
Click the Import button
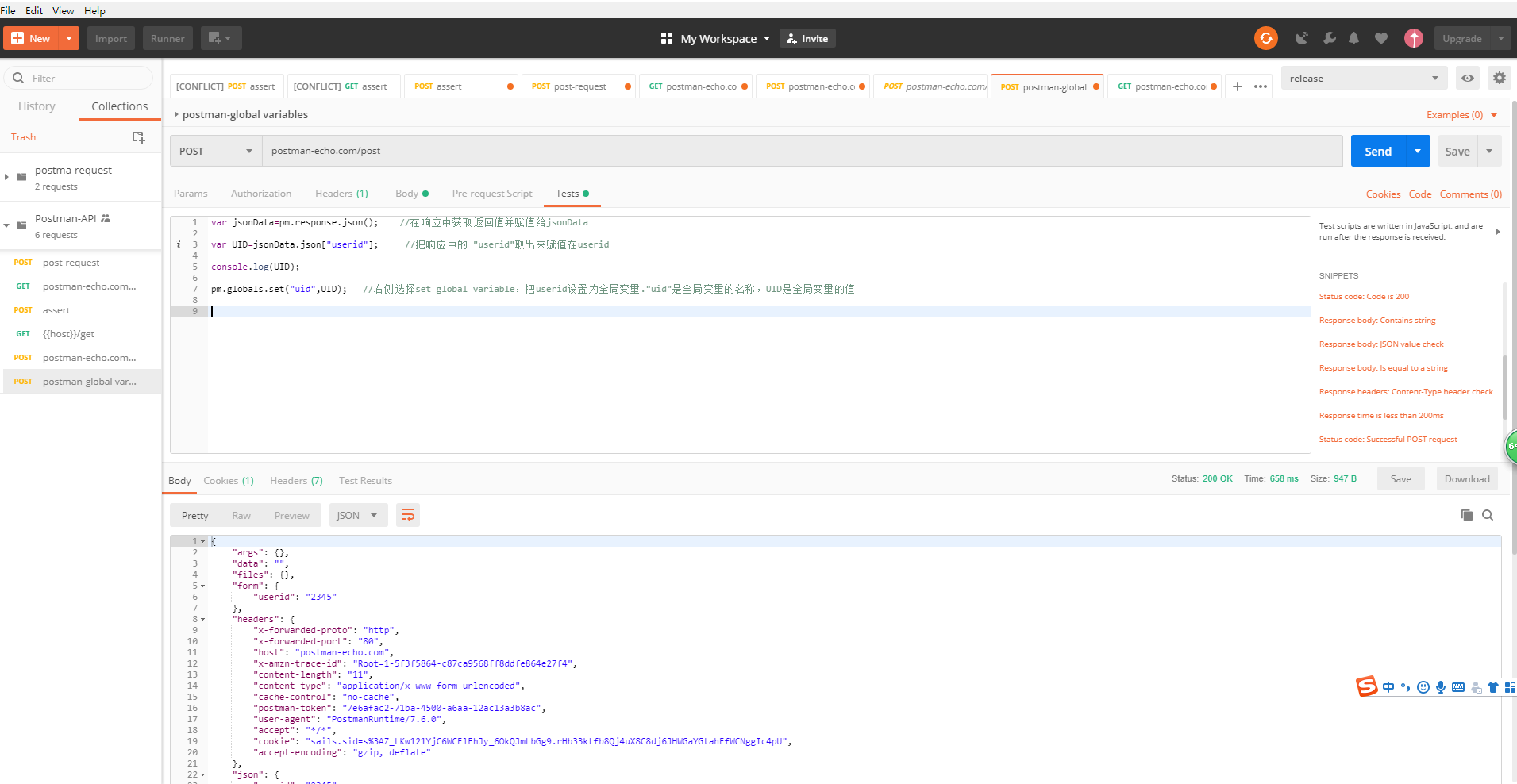coord(111,38)
